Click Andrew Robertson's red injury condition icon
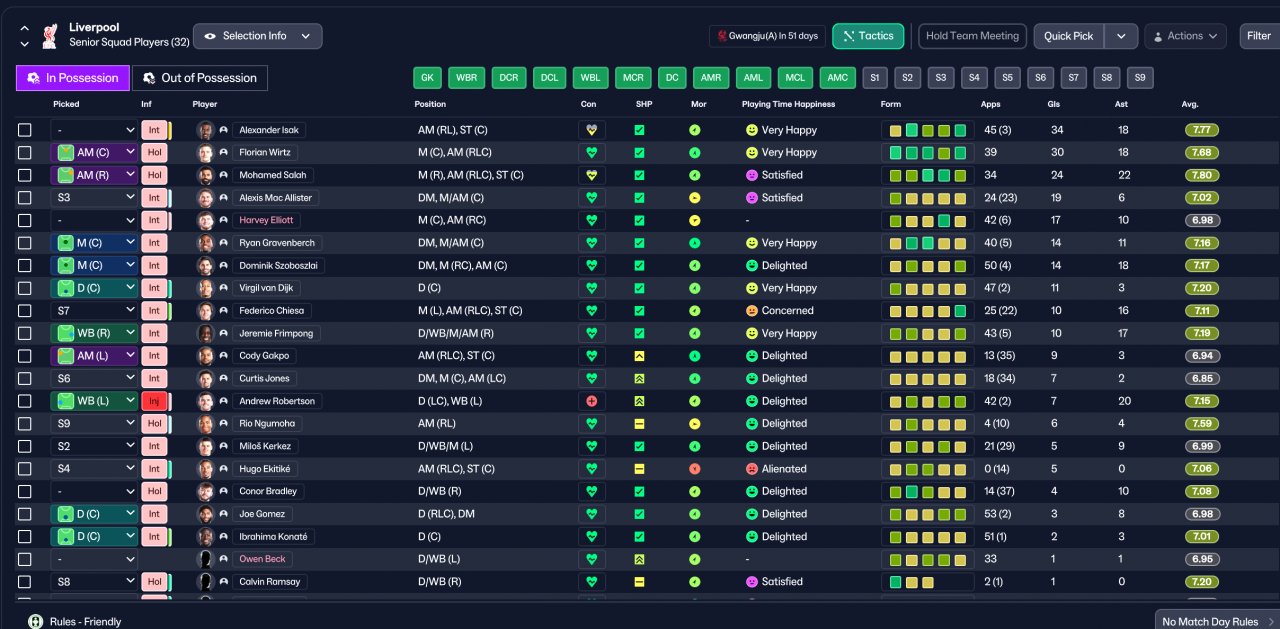Image resolution: width=1280 pixels, height=629 pixels. [591, 401]
